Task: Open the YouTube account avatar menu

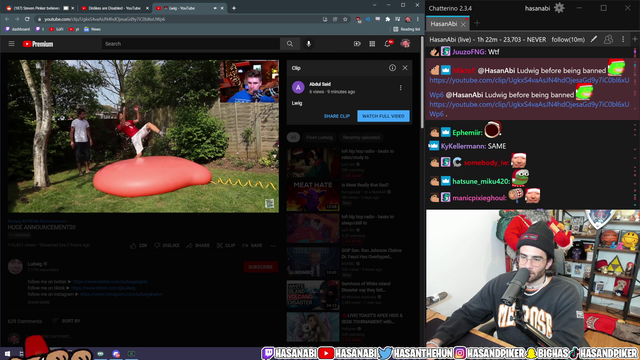Action: (x=405, y=44)
